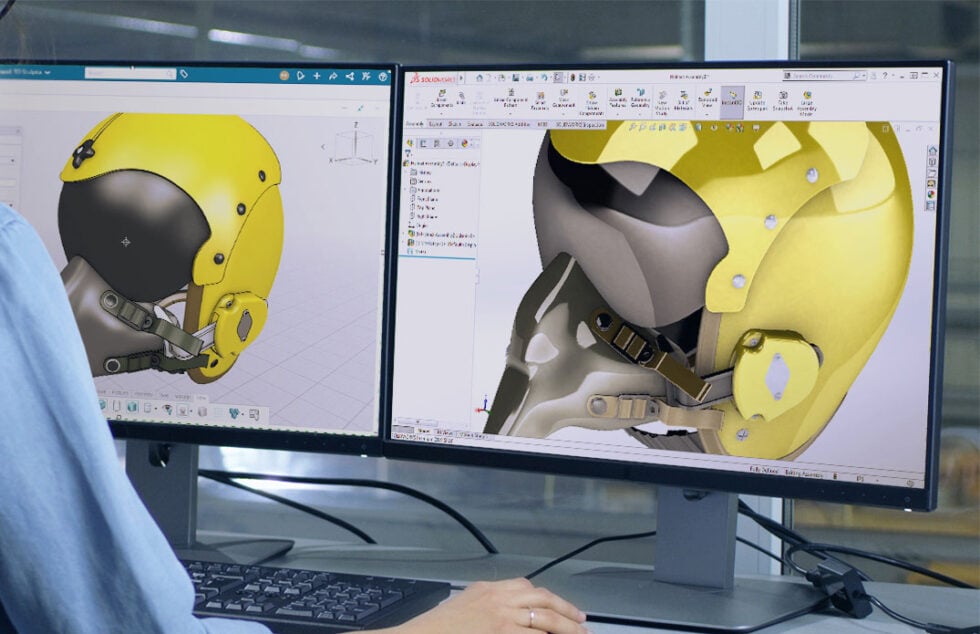Click the tag icon beside the search field
The width and height of the screenshot is (980, 634).
pos(183,73)
